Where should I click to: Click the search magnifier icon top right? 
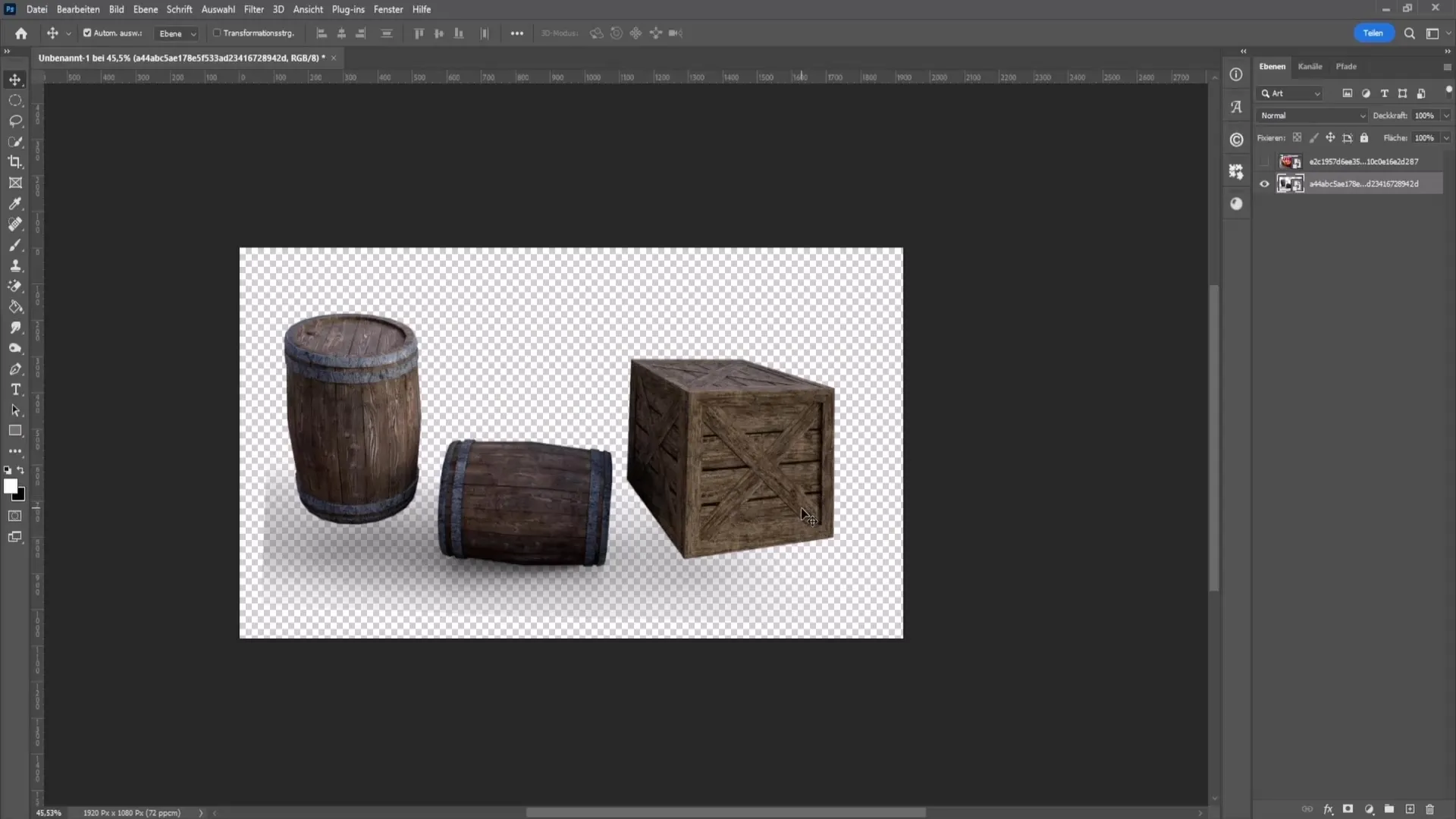tap(1409, 33)
